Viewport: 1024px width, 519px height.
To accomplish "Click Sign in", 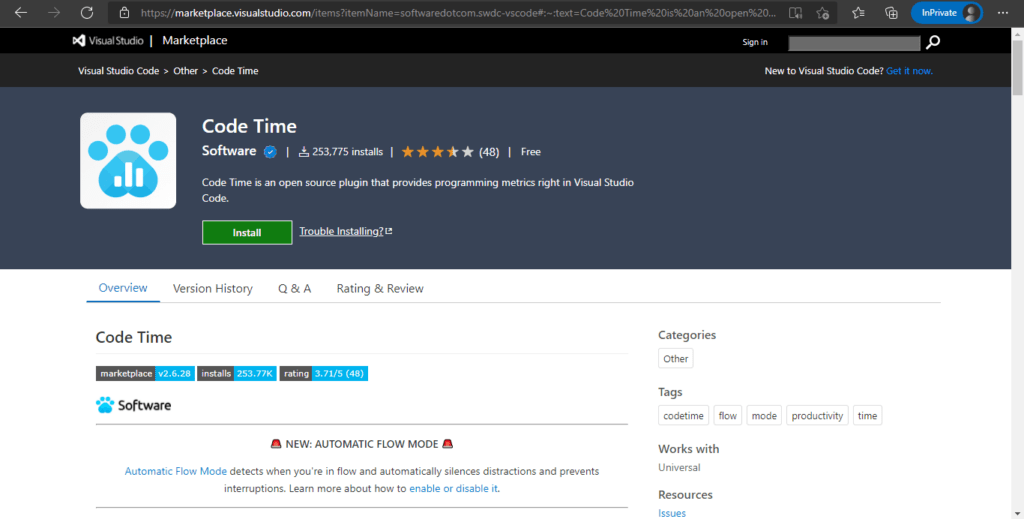I will [x=755, y=42].
